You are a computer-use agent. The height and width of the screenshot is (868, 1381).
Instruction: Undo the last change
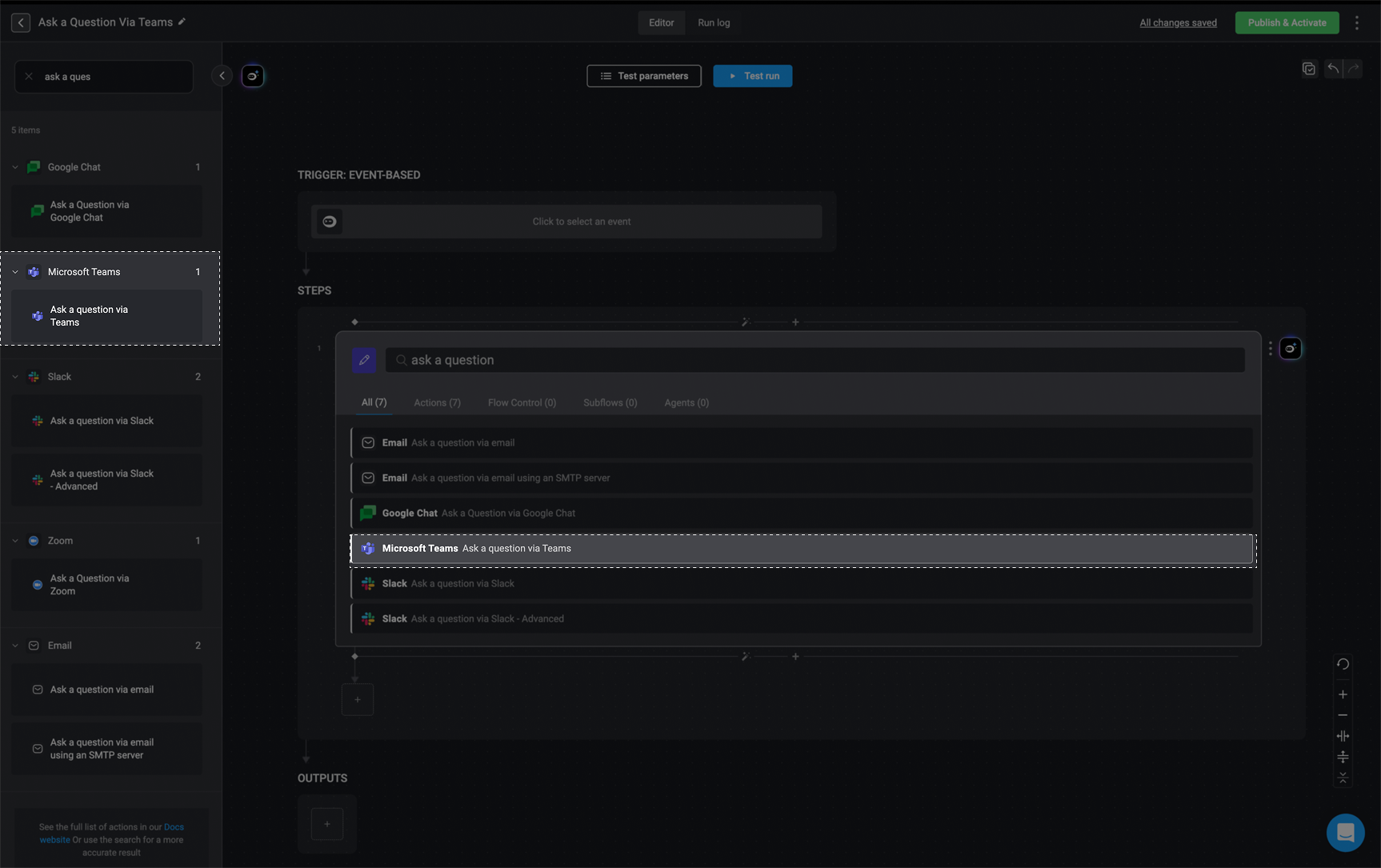(x=1333, y=69)
